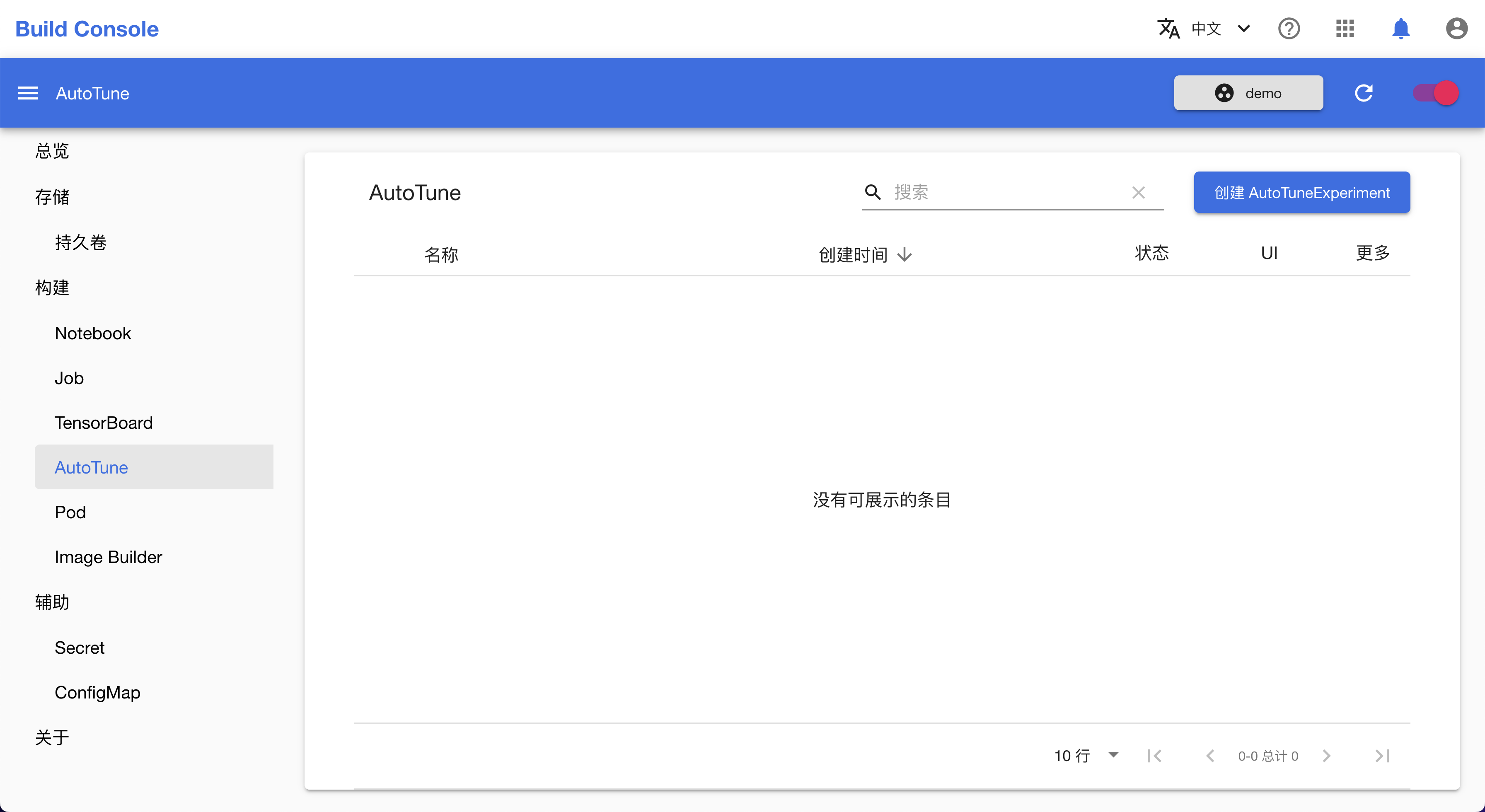Open the apps grid launcher
The image size is (1485, 812).
coord(1345,28)
